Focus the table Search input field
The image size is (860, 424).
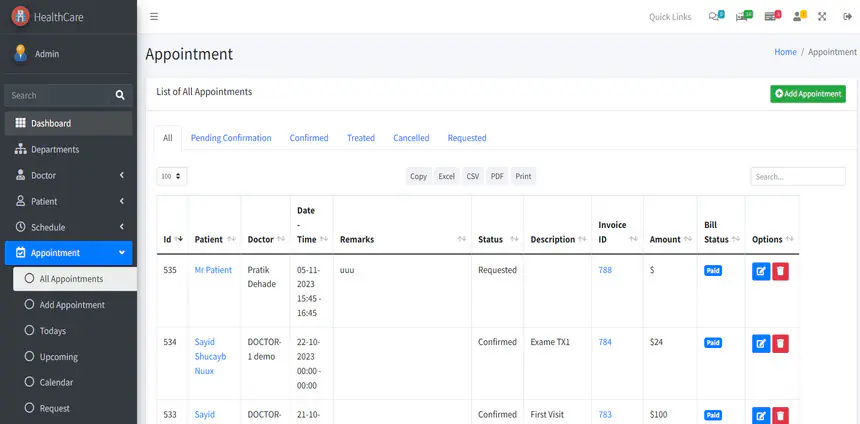798,177
